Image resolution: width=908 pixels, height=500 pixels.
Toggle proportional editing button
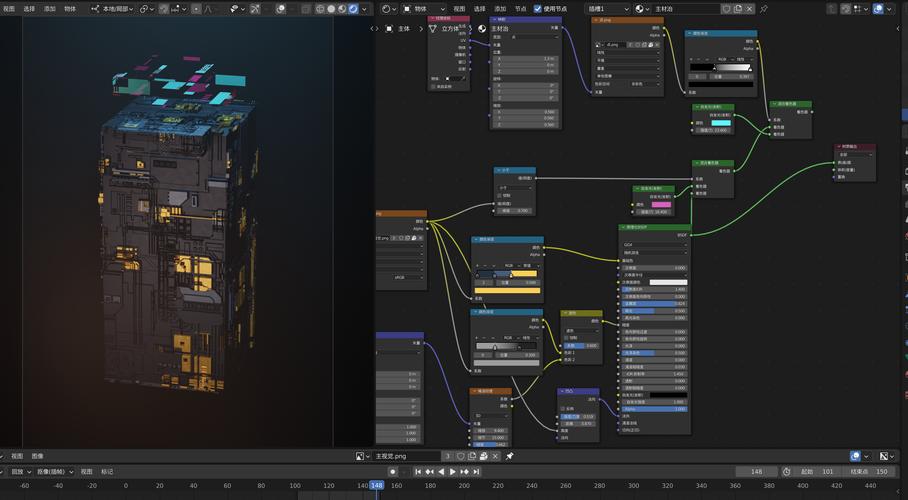tap(196, 9)
